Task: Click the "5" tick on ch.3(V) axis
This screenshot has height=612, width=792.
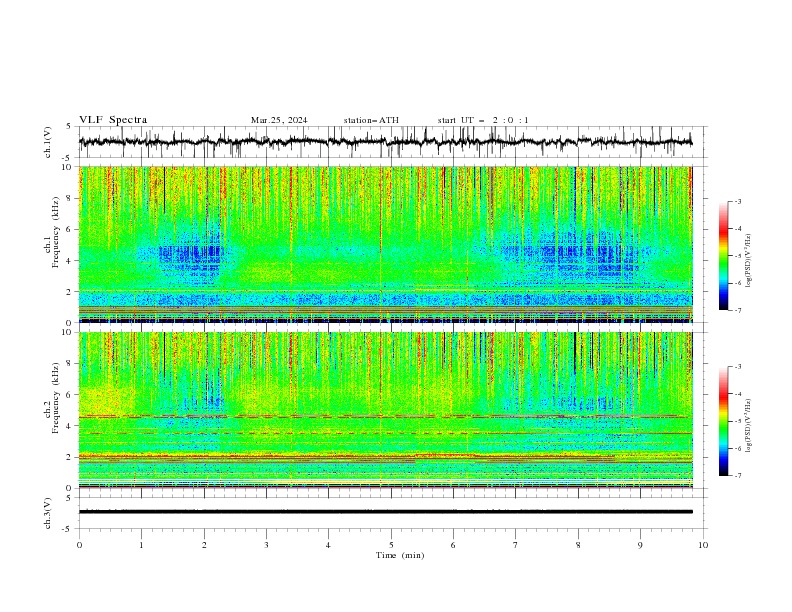Action: coord(68,497)
